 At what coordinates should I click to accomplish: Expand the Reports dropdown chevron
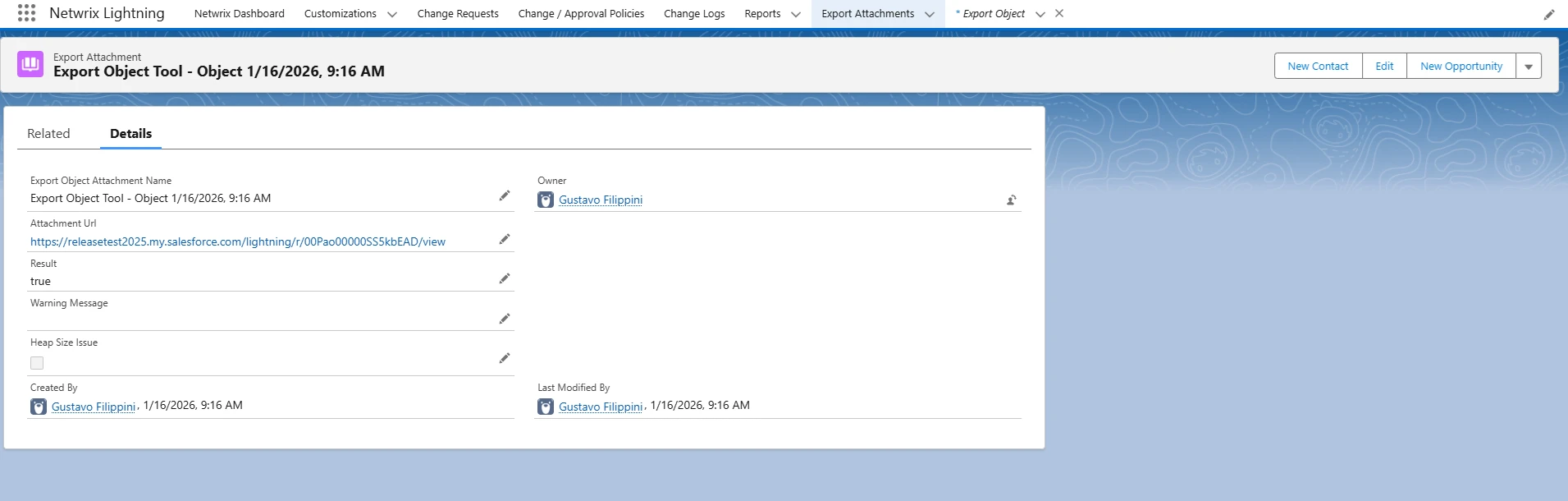coord(796,14)
